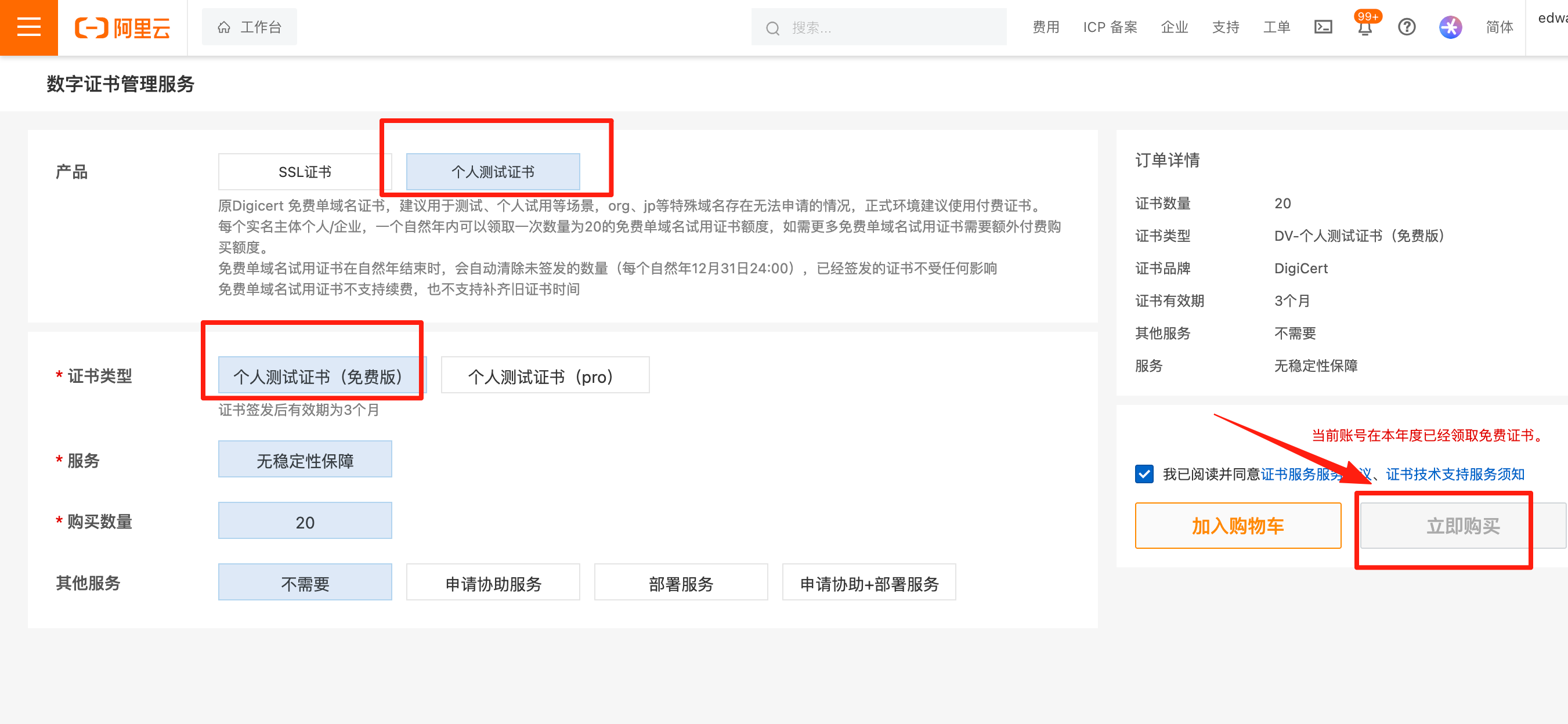Screen dimensions: 1568x724
Task: Open the 证书技术支持服务须知 link
Action: [x=1455, y=474]
